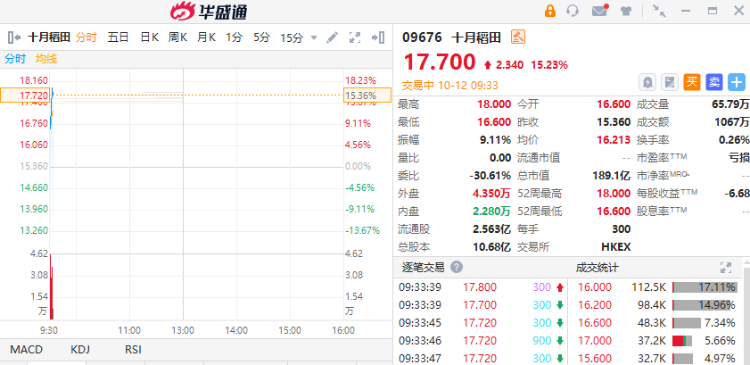Click the 15.36% percent marker label
Viewport: 750px width, 365px height.
pyautogui.click(x=367, y=95)
